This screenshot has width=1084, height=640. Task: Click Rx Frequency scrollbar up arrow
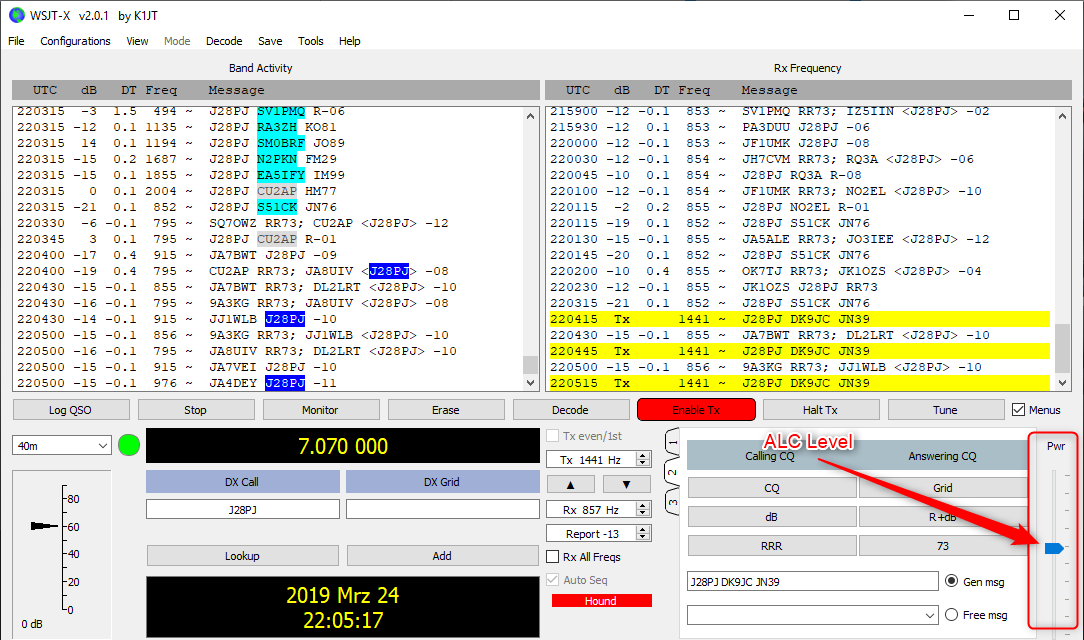(1063, 116)
